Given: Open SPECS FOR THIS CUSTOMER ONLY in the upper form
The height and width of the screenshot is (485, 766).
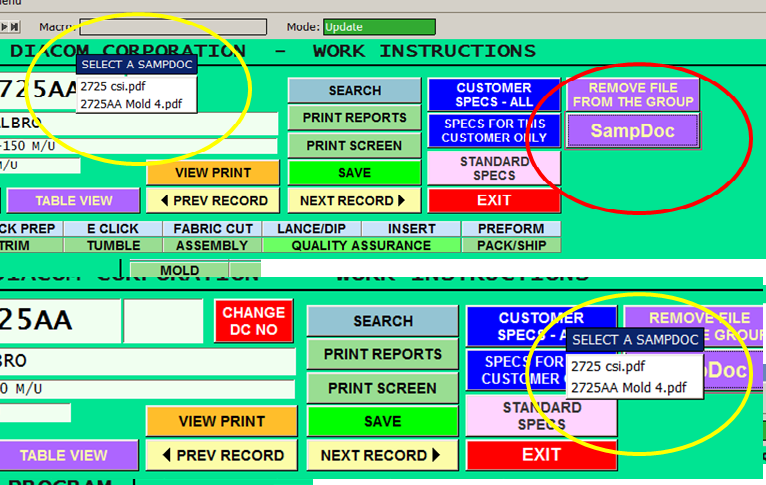Looking at the screenshot, I should [x=494, y=130].
